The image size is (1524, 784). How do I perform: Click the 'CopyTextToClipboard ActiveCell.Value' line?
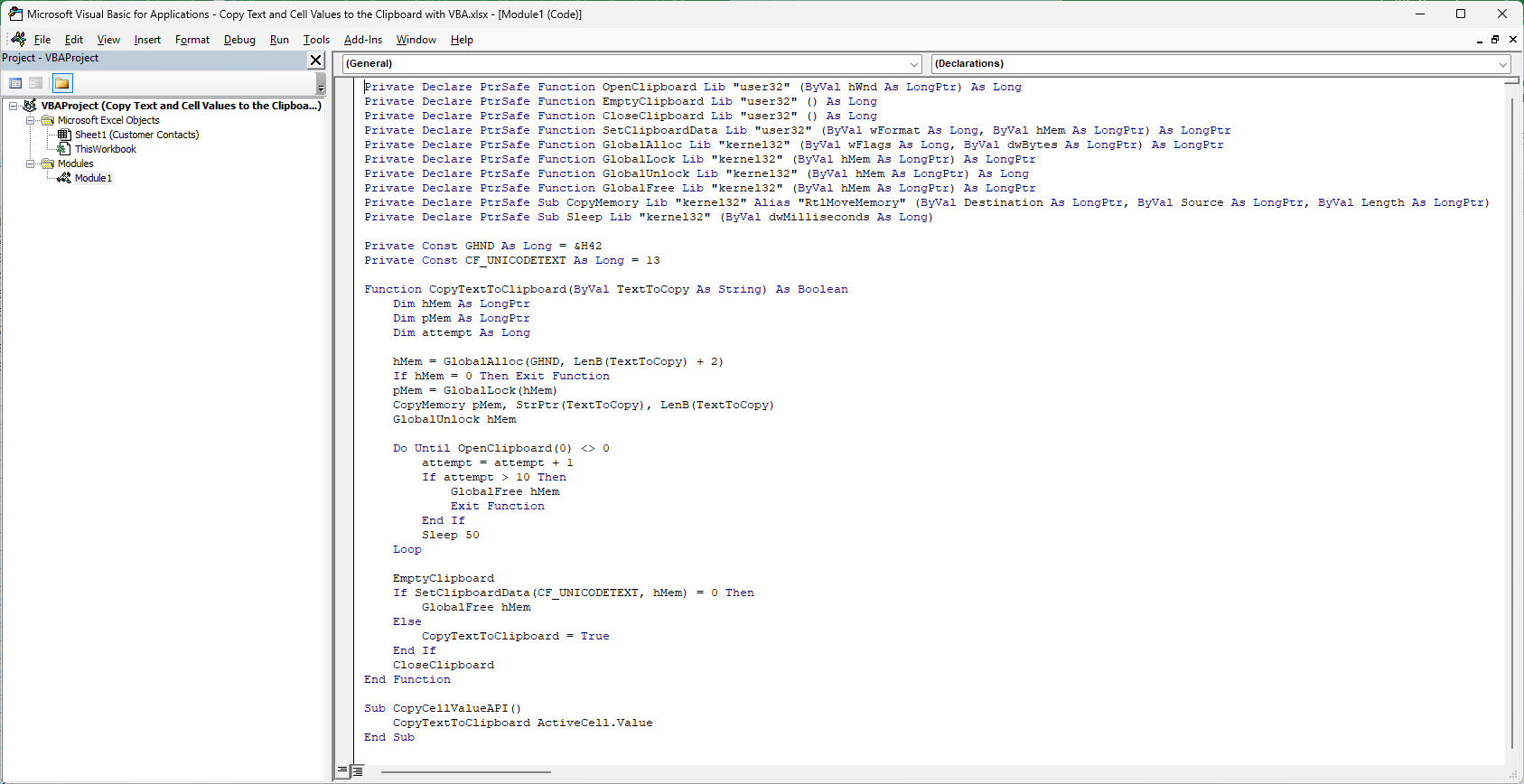coord(523,723)
